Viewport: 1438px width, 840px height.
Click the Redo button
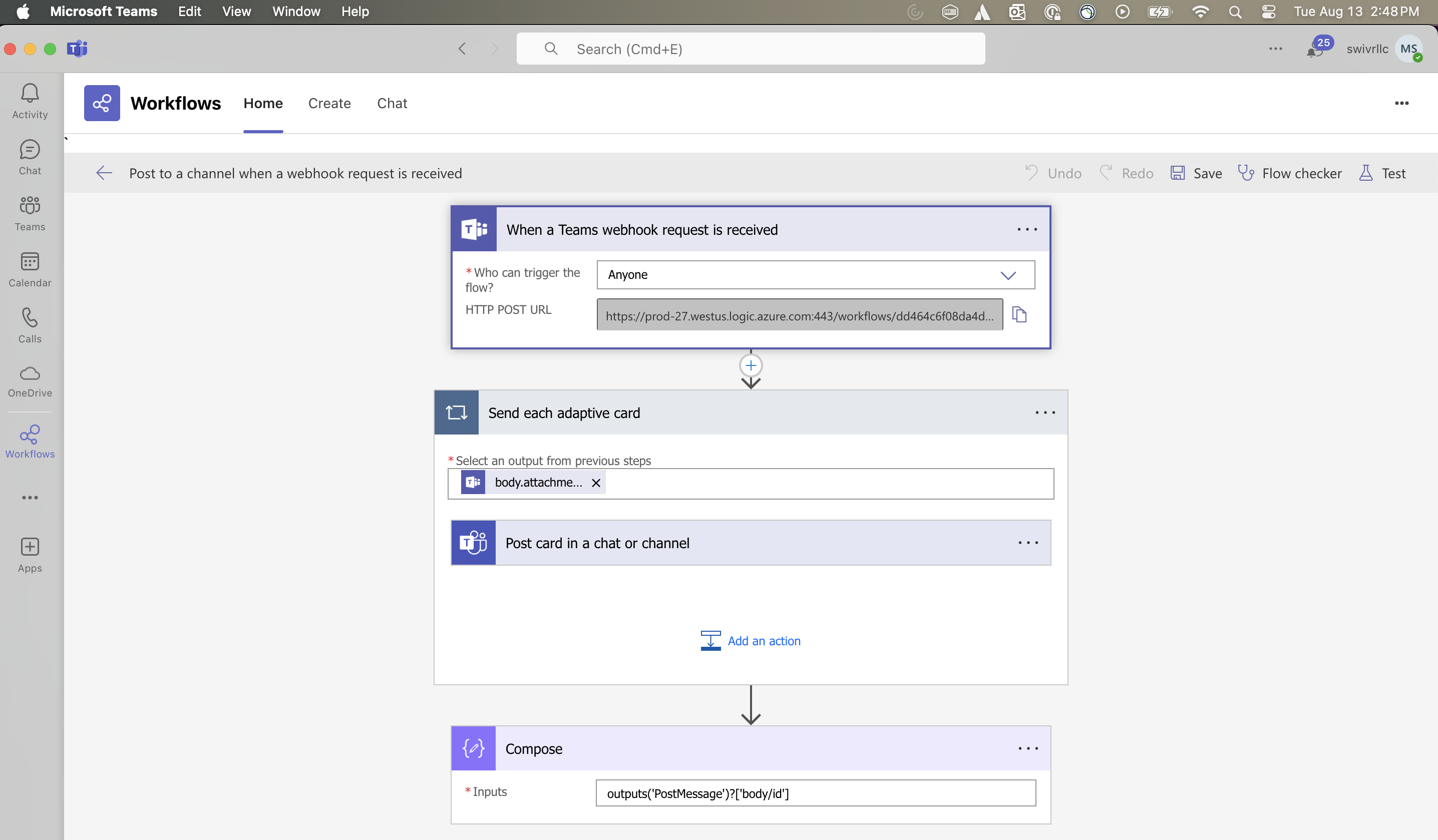pyautogui.click(x=1127, y=173)
